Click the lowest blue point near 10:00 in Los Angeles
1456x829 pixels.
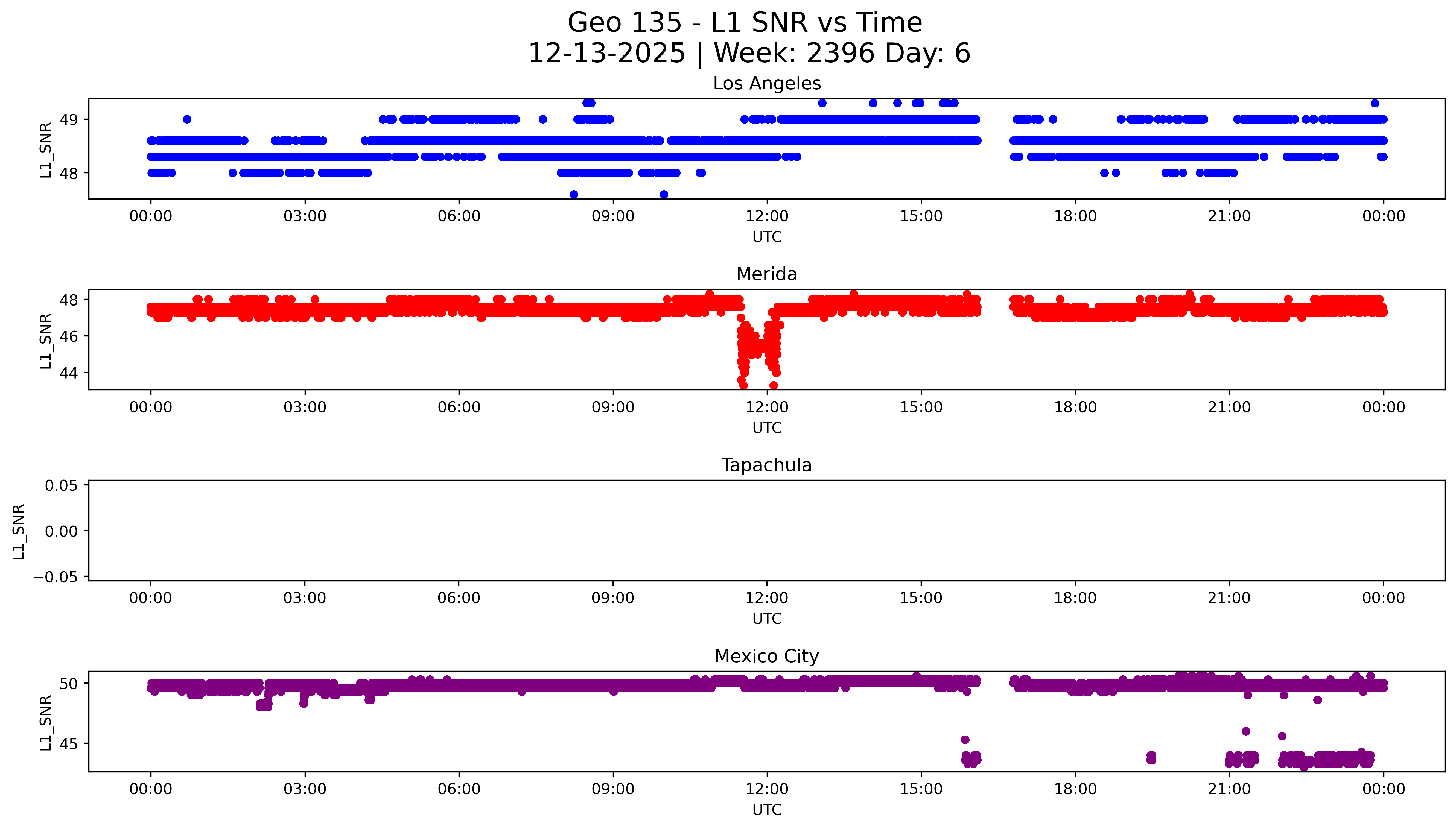(x=664, y=195)
